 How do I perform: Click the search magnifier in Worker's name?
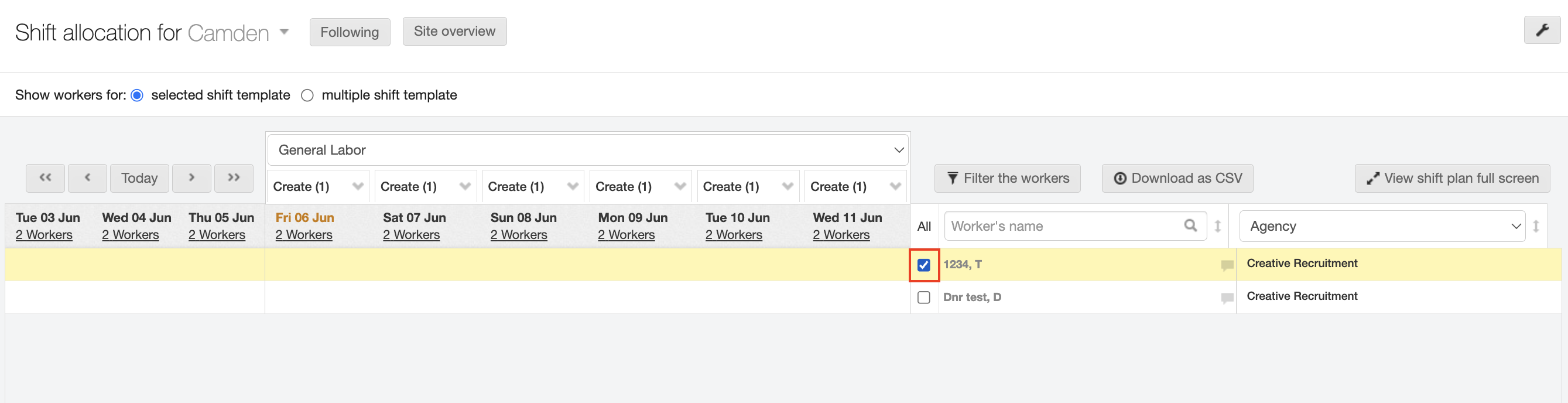1190,226
